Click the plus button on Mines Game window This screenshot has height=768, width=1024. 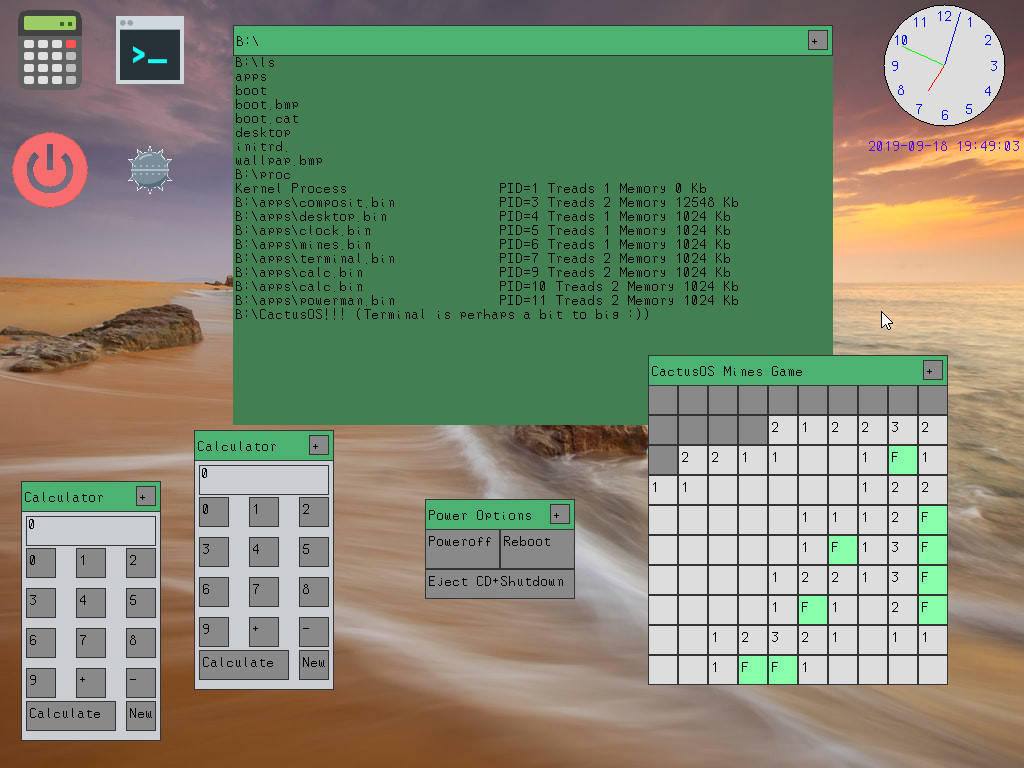click(x=933, y=370)
